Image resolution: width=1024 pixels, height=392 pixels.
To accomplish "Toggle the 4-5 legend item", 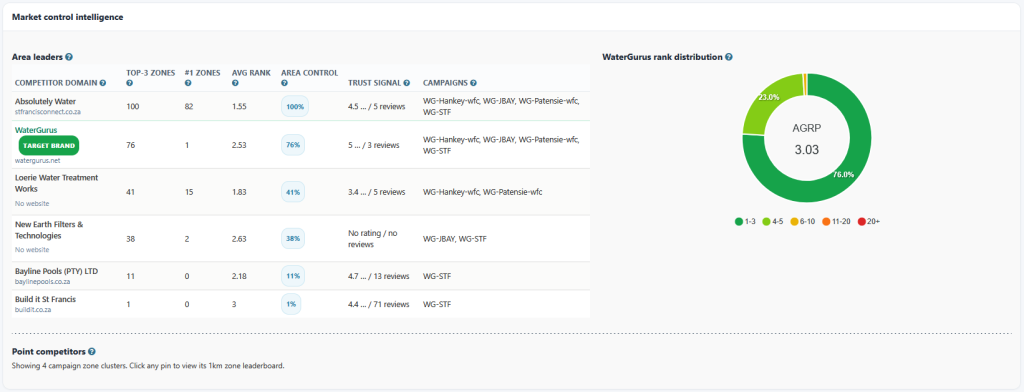I will point(774,222).
